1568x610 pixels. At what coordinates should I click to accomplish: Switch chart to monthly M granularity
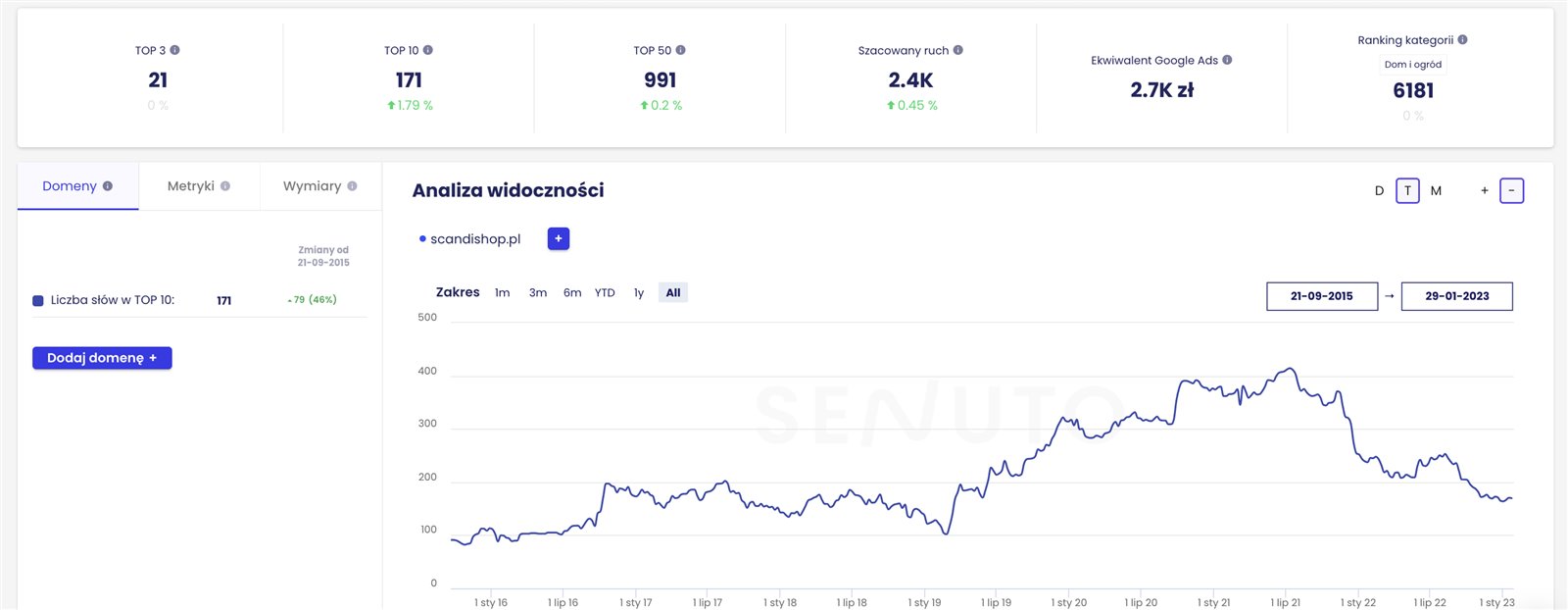pyautogui.click(x=1436, y=190)
